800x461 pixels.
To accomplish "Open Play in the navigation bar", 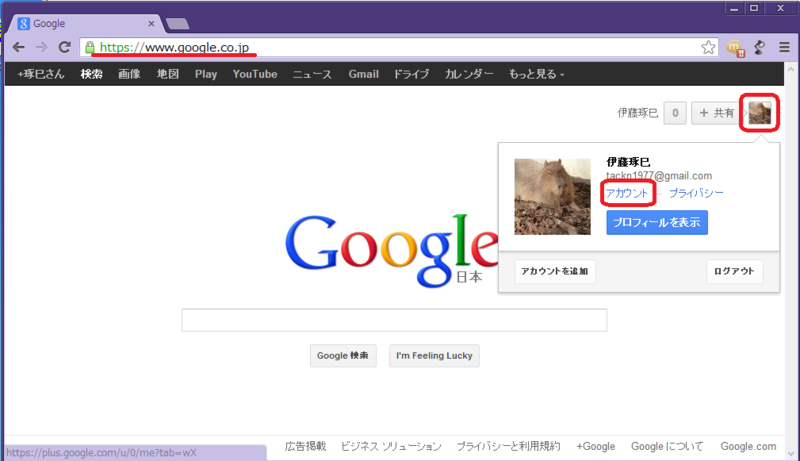I will (206, 74).
